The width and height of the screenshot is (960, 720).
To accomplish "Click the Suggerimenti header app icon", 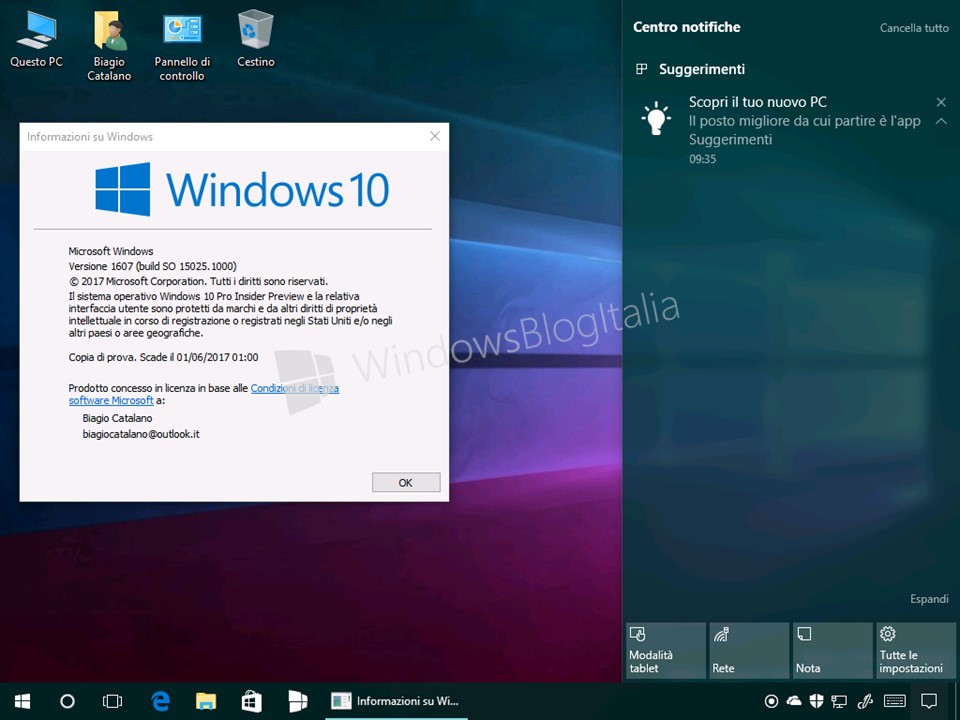I will click(642, 69).
